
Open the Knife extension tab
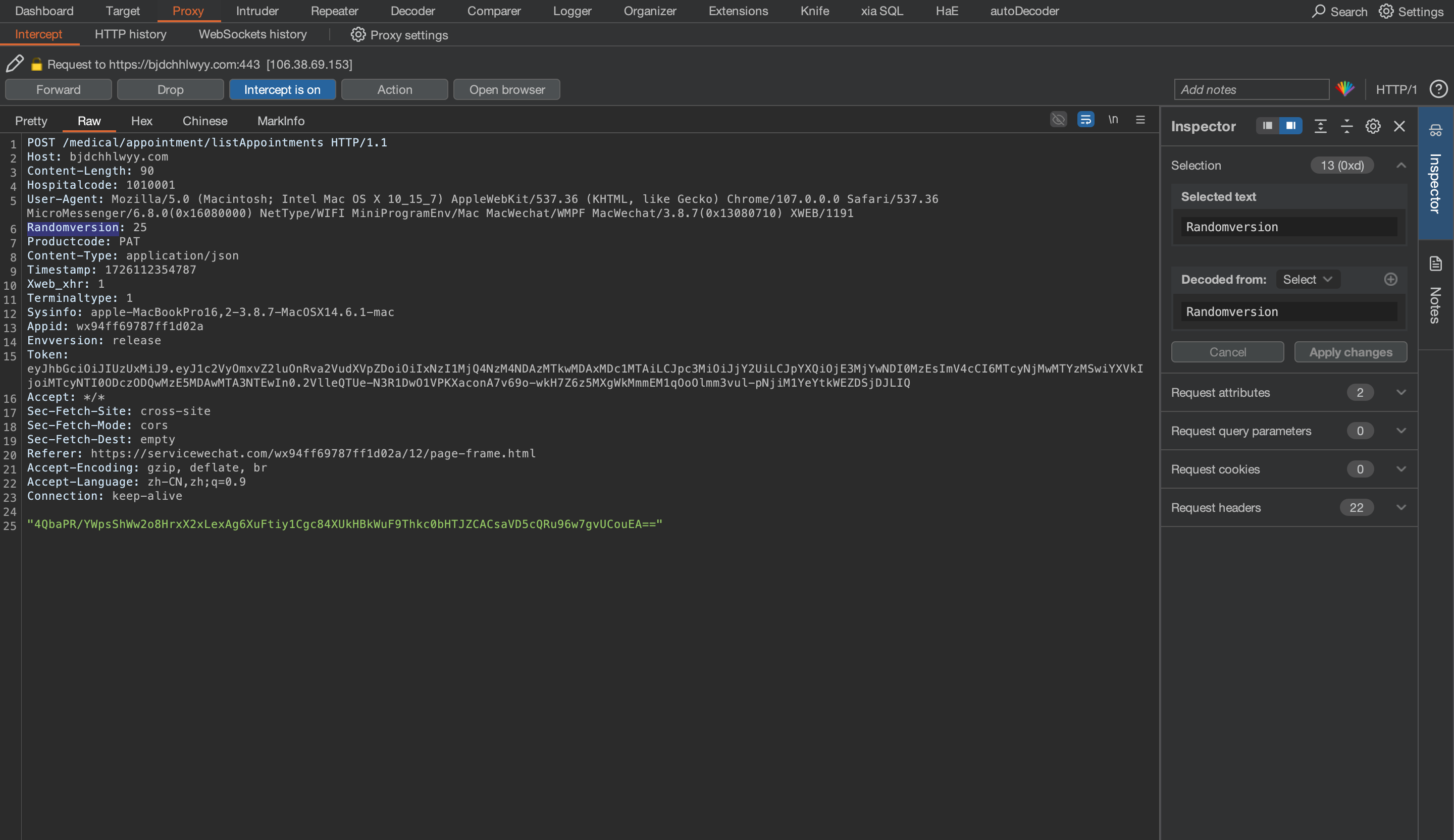[x=815, y=11]
